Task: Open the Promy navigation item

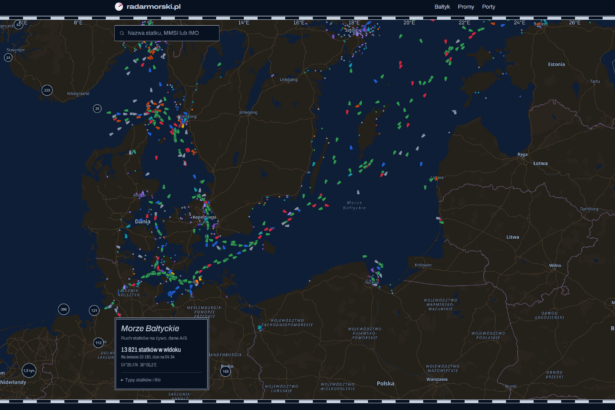Action: click(x=466, y=7)
